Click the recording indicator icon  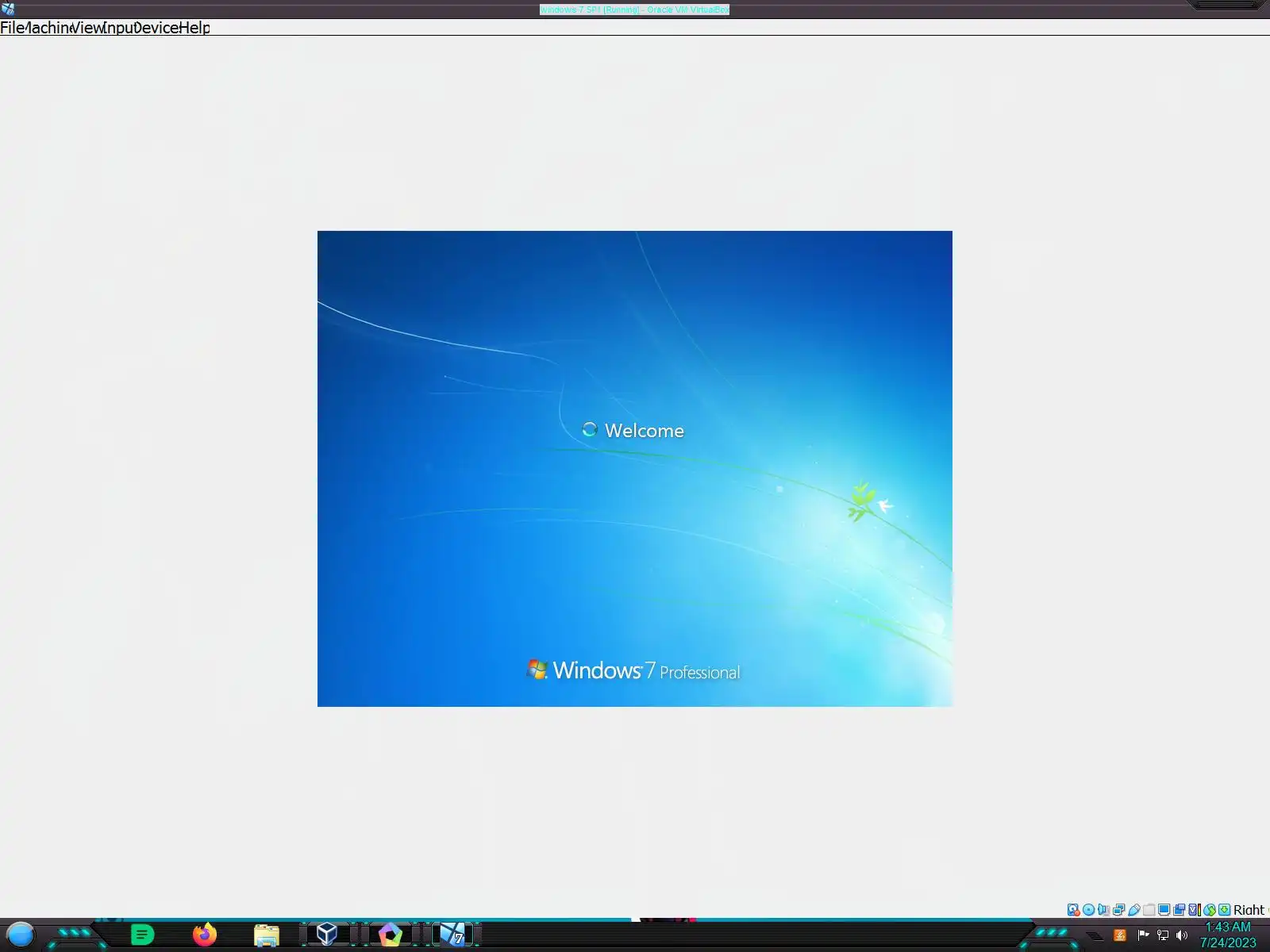(x=1179, y=910)
